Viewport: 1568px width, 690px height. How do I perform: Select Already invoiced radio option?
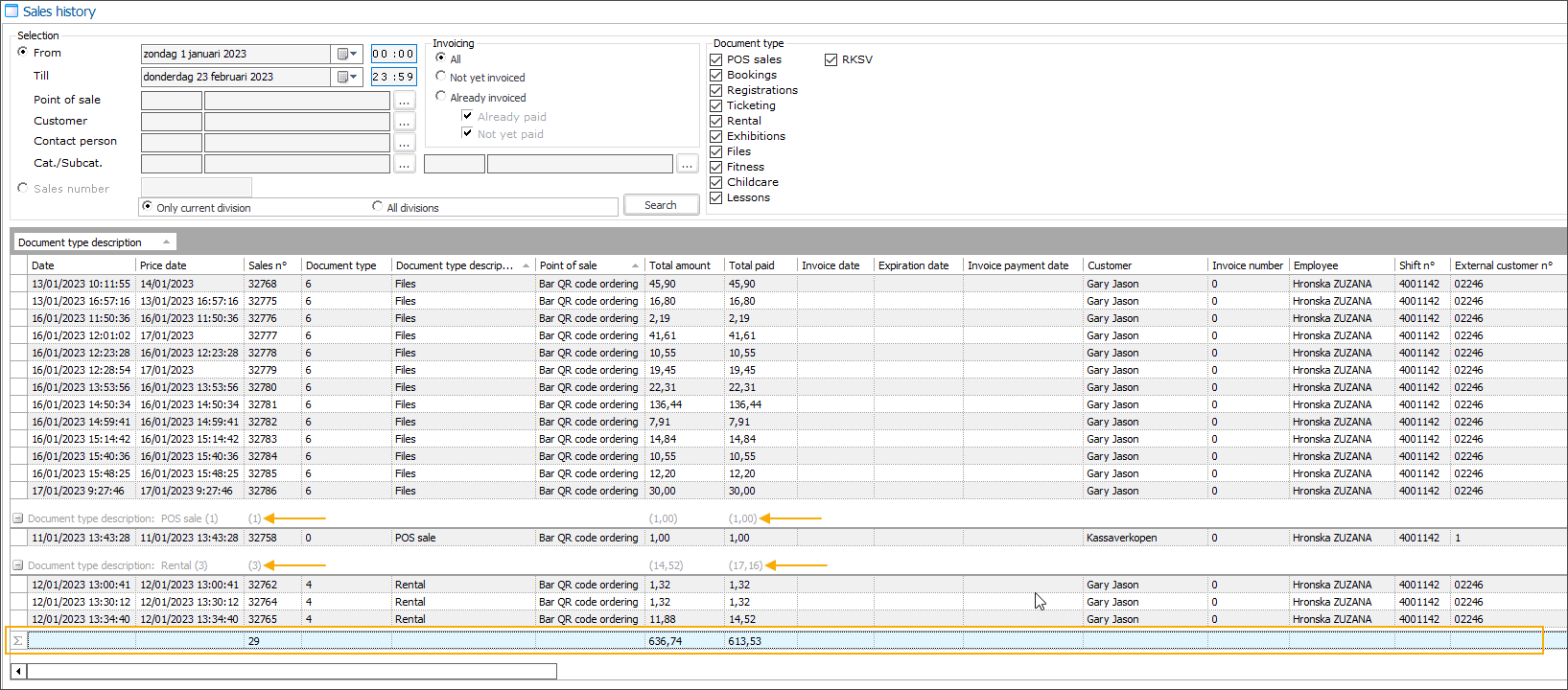coord(441,96)
